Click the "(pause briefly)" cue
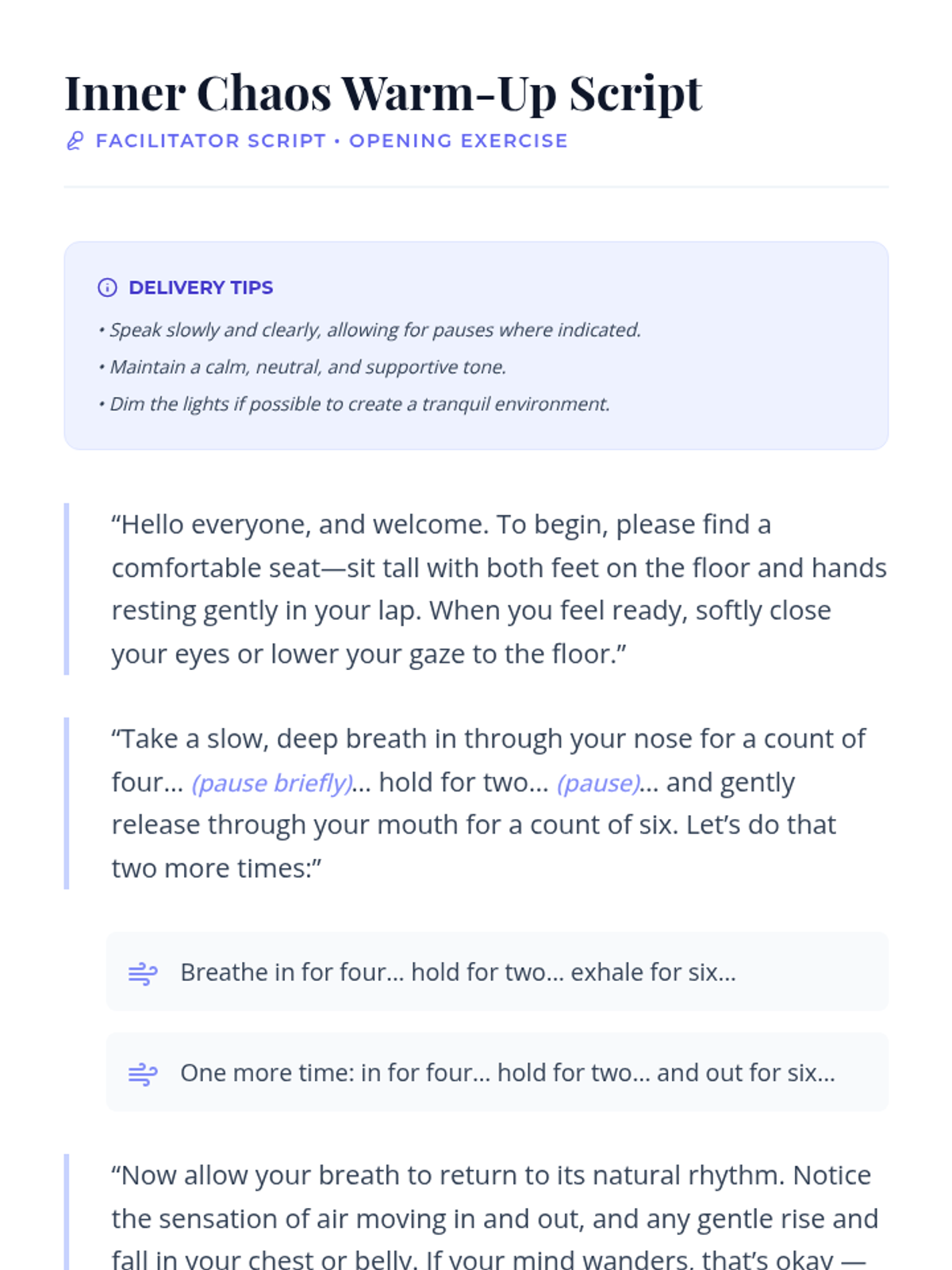 click(x=272, y=783)
